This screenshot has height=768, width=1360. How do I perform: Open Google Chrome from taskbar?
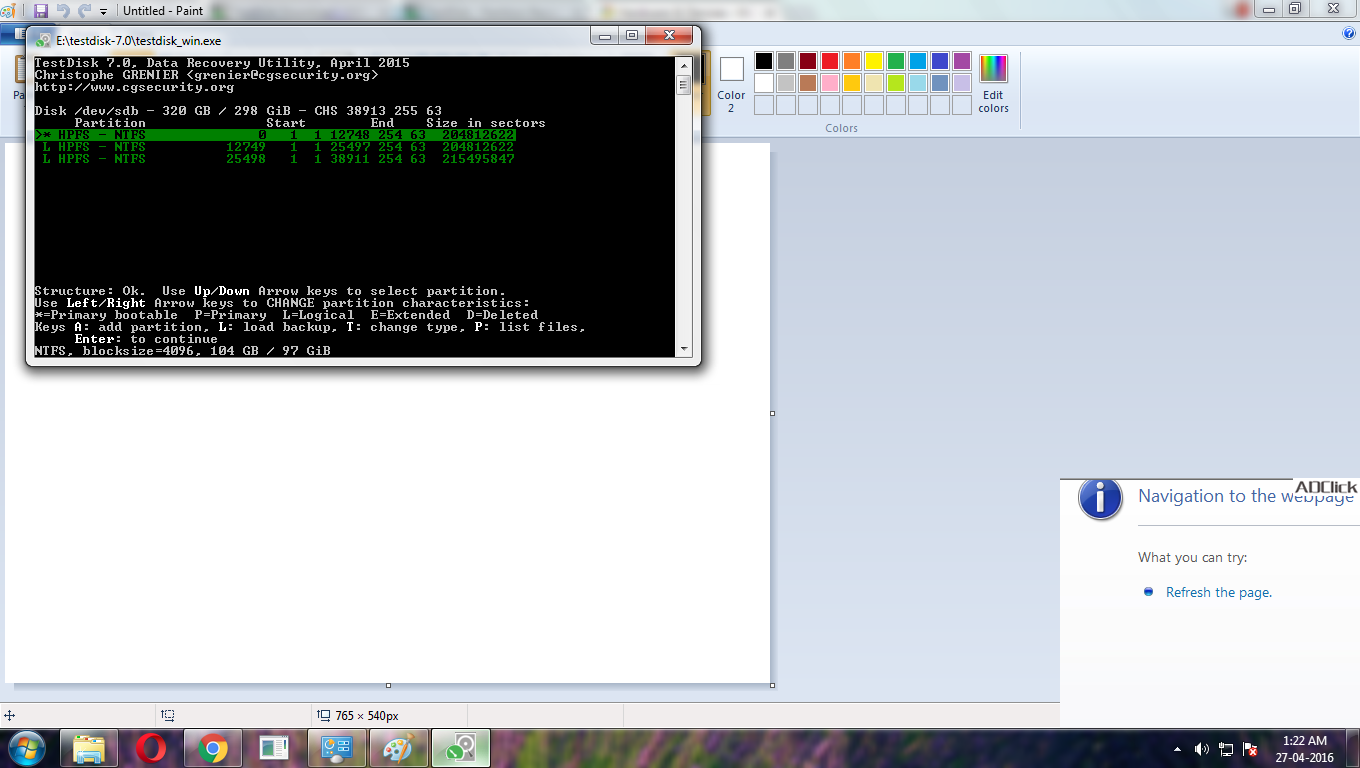tap(212, 748)
